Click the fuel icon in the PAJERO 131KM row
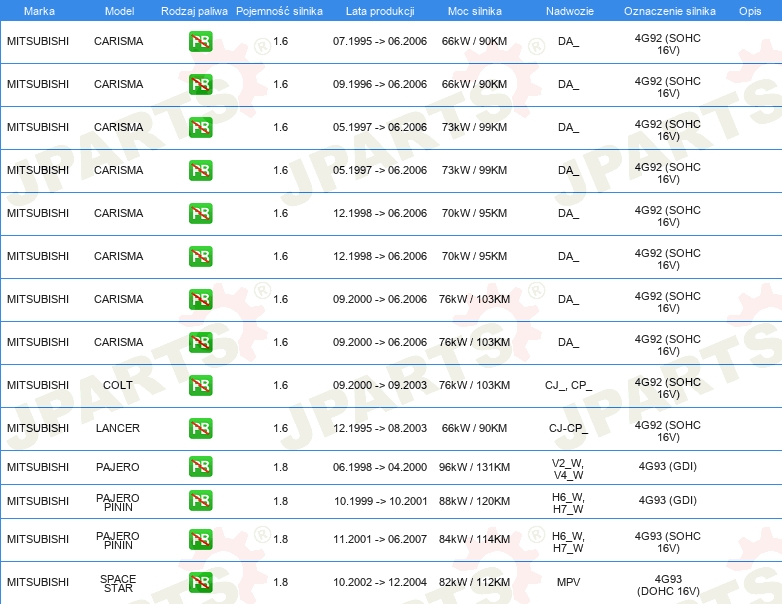This screenshot has height=604, width=782. tap(200, 467)
